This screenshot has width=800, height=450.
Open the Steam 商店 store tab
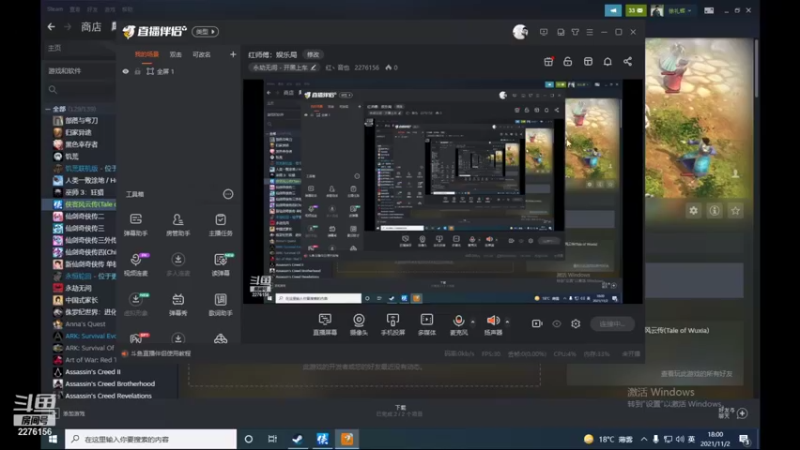tap(91, 27)
